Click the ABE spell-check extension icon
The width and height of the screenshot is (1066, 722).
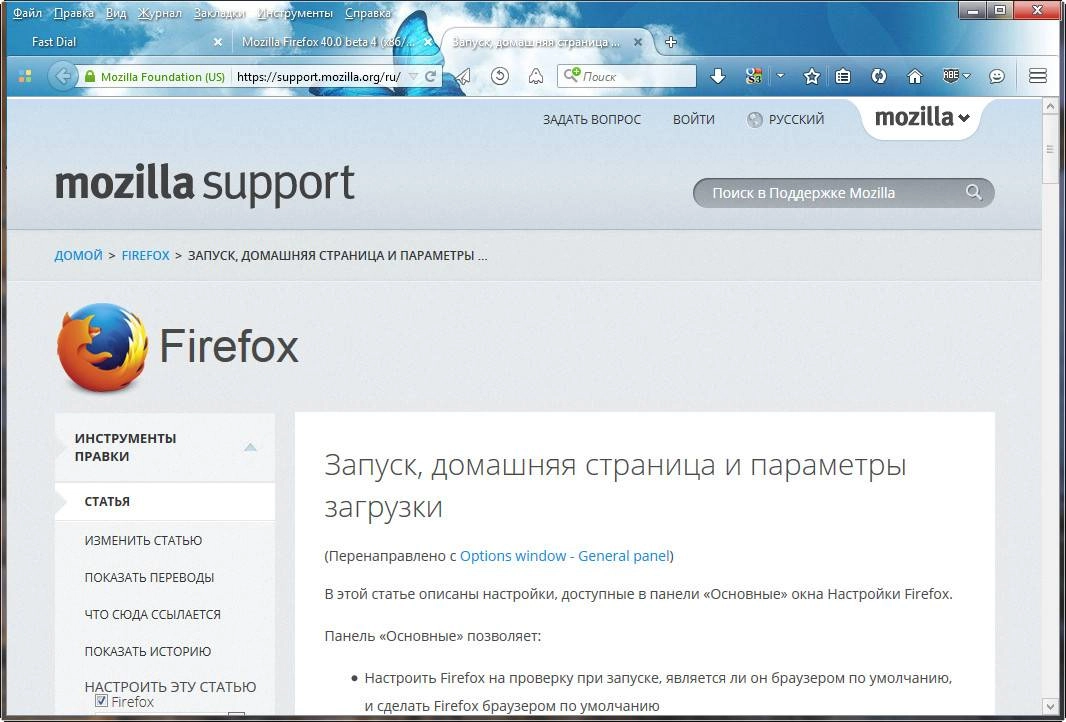pyautogui.click(x=951, y=75)
